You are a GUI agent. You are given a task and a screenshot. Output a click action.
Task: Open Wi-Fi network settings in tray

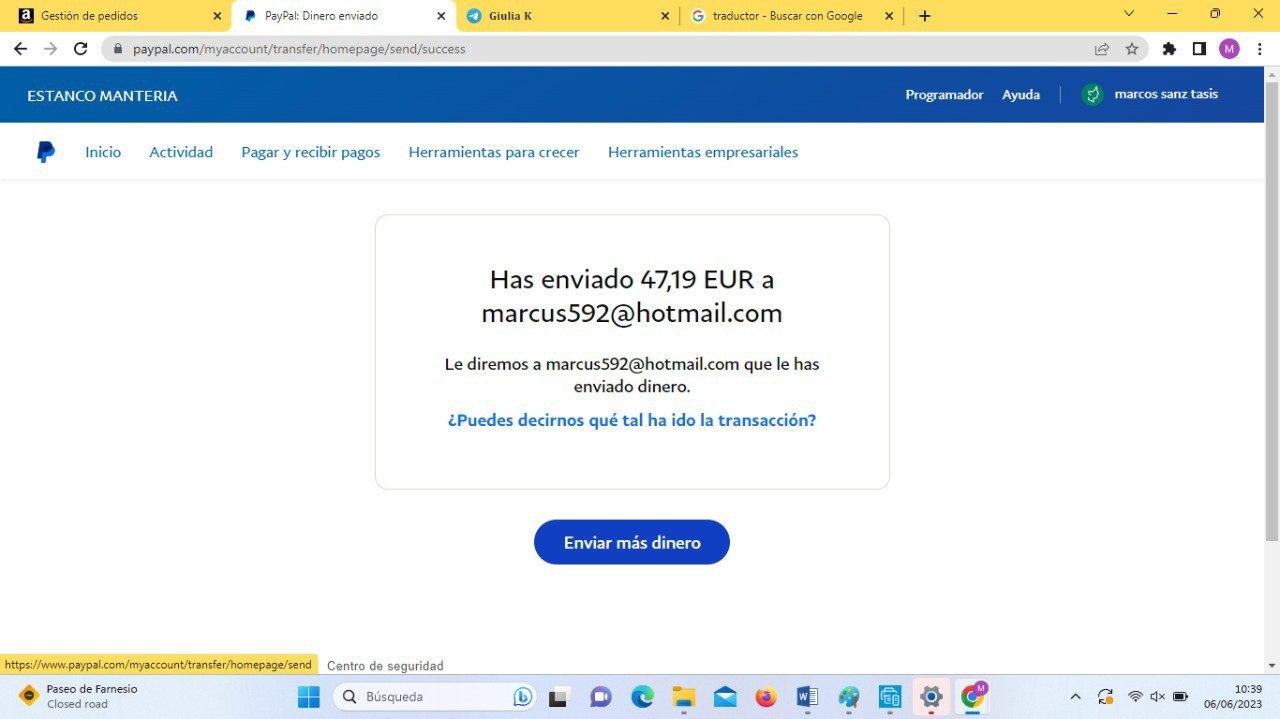click(1135, 697)
